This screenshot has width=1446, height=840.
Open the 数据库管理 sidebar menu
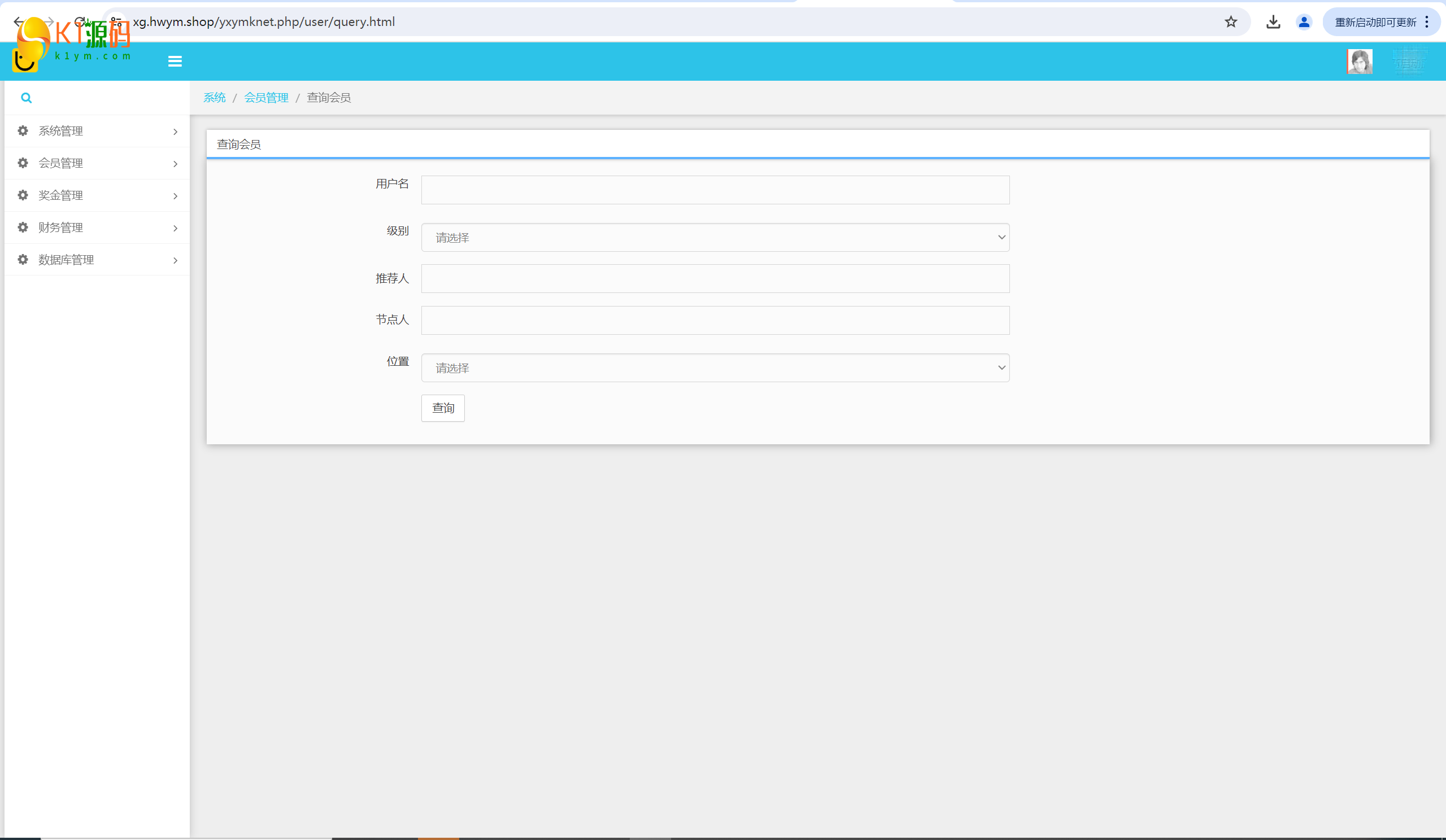pyautogui.click(x=97, y=260)
